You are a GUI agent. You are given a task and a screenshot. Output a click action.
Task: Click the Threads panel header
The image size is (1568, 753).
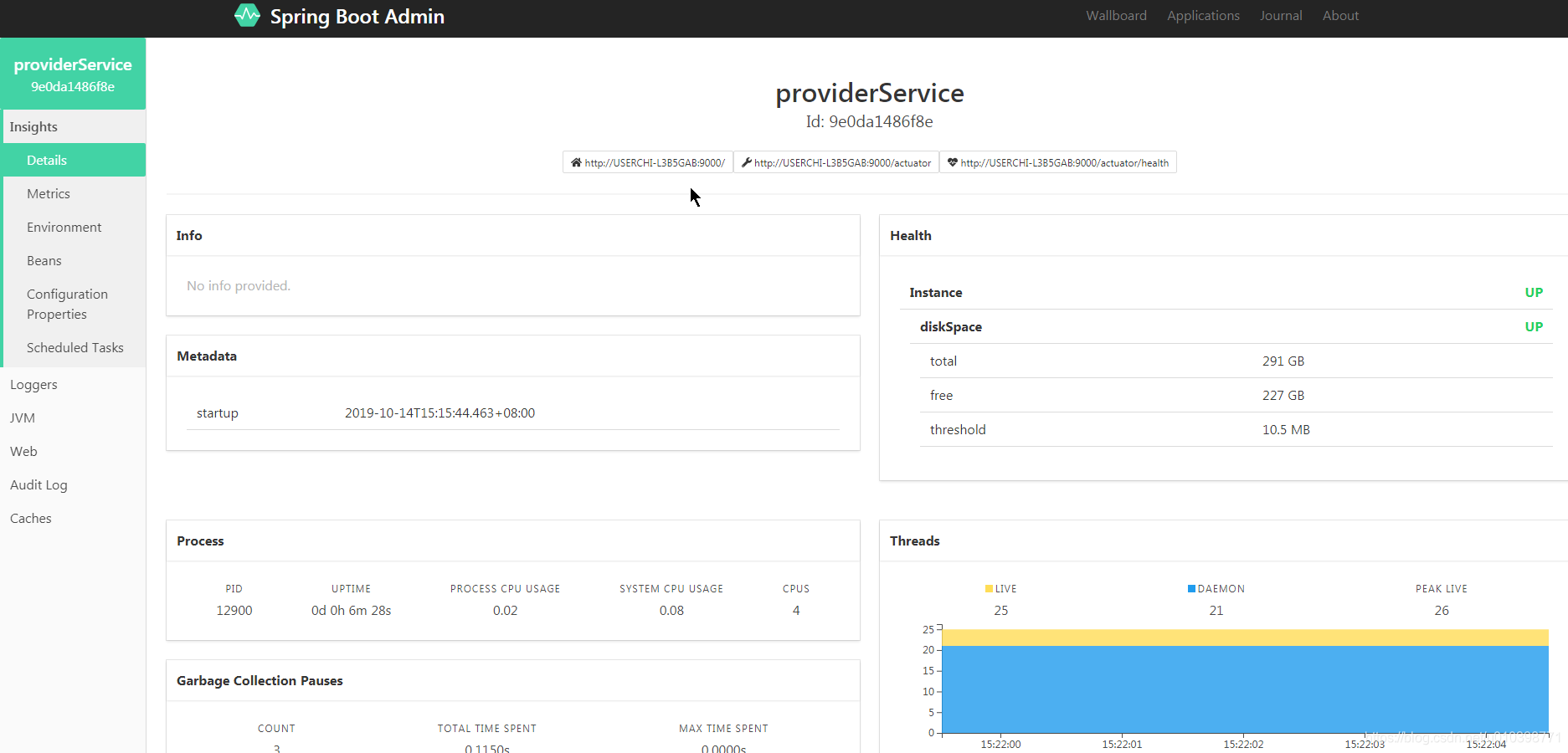[x=914, y=540]
